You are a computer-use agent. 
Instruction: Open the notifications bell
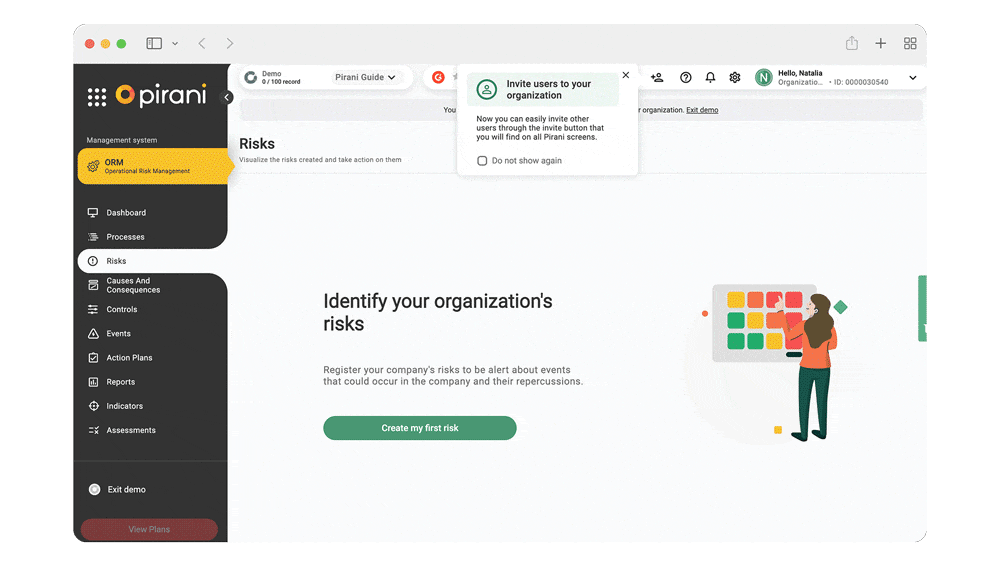pyautogui.click(x=710, y=77)
